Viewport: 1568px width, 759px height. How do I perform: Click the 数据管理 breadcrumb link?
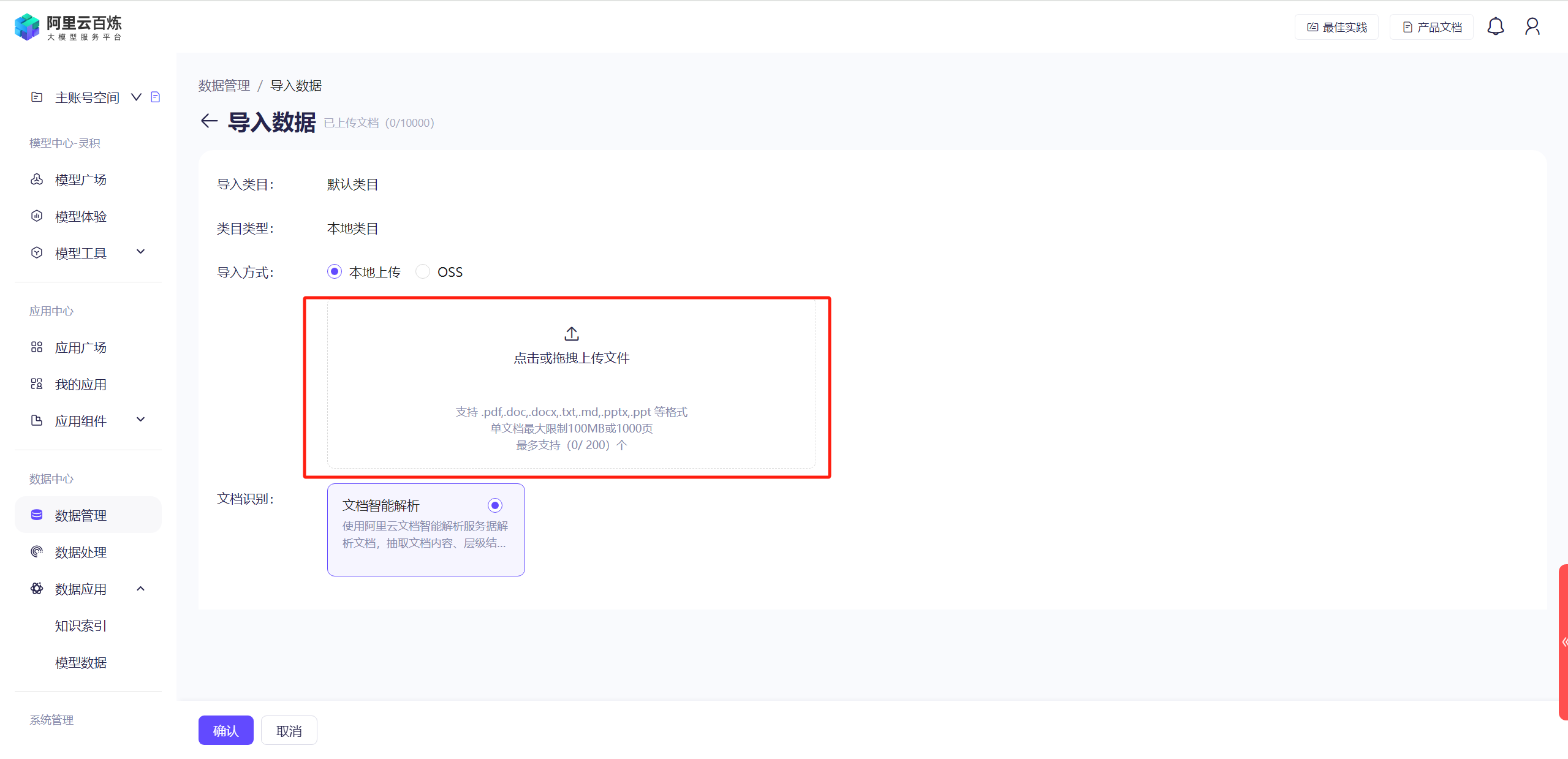[x=224, y=86]
